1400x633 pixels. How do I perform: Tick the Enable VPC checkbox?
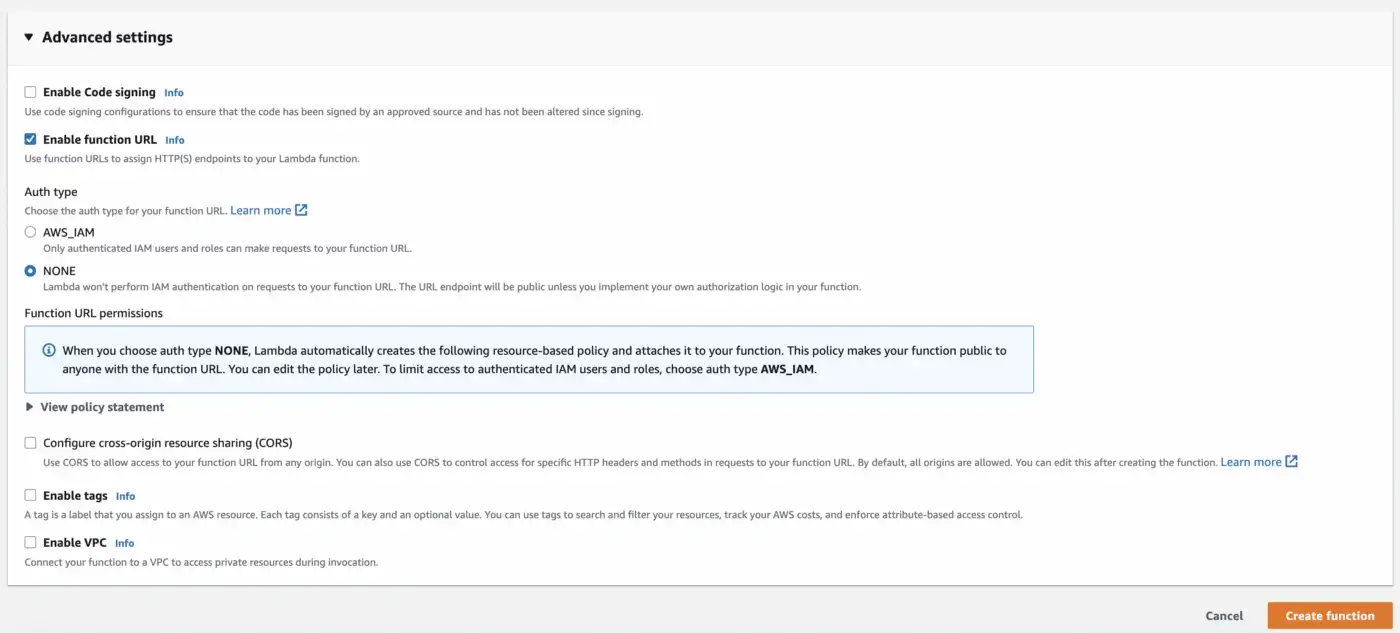tap(30, 542)
